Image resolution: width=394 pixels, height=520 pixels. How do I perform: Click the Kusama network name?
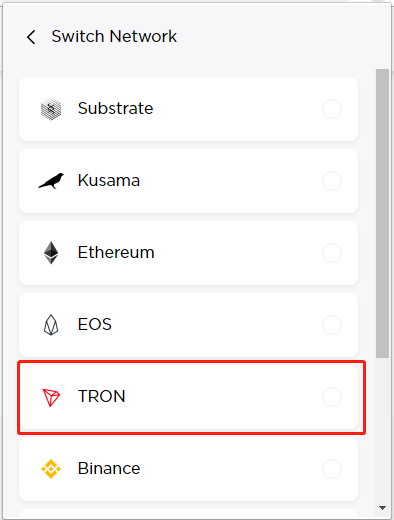pyautogui.click(x=109, y=180)
